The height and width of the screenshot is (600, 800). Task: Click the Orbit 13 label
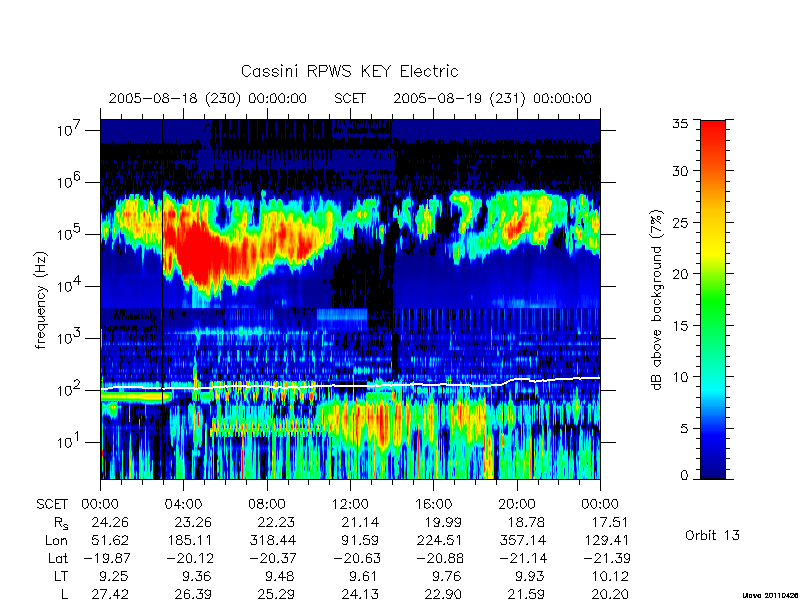click(712, 535)
